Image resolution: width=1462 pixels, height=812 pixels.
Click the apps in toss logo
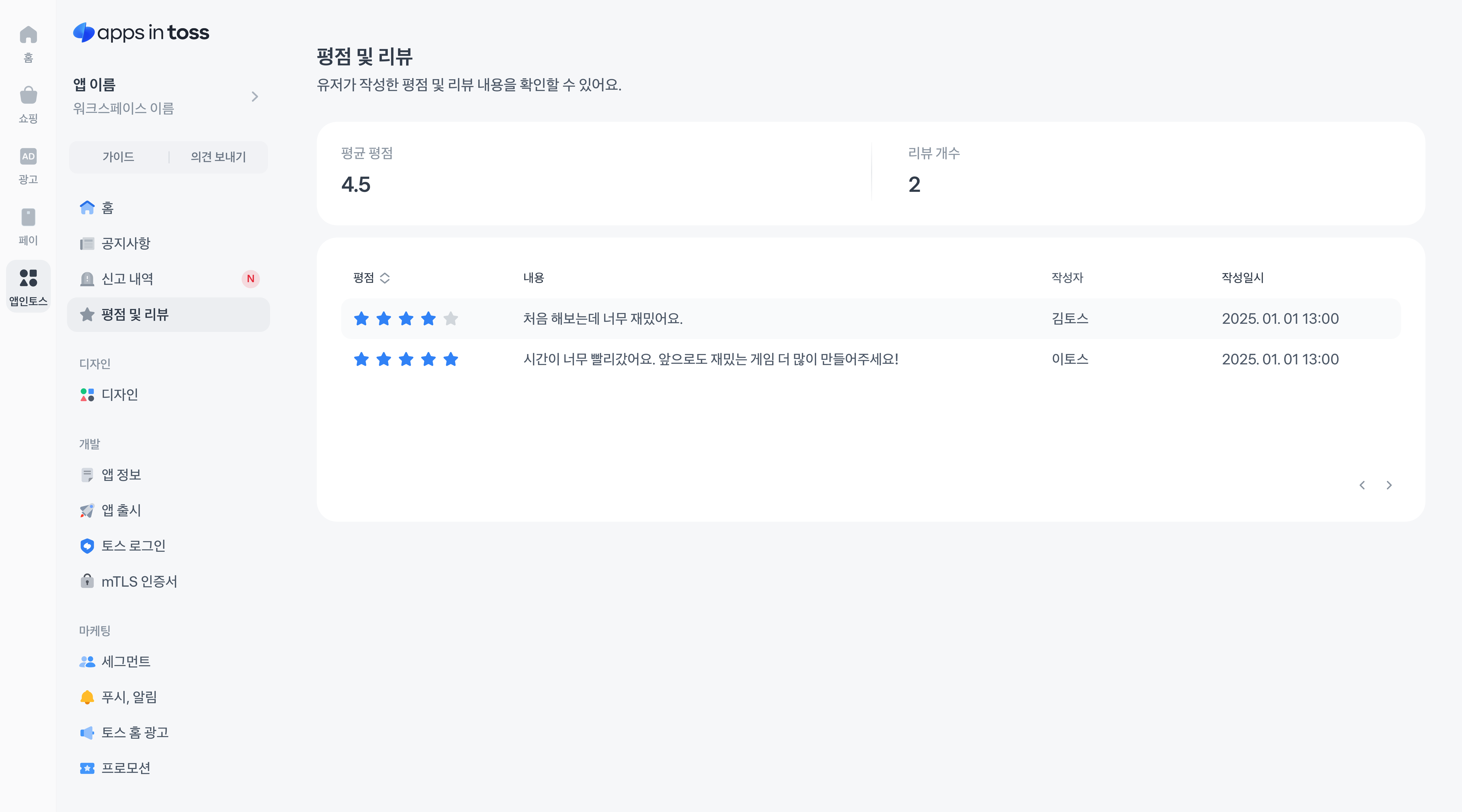(141, 33)
